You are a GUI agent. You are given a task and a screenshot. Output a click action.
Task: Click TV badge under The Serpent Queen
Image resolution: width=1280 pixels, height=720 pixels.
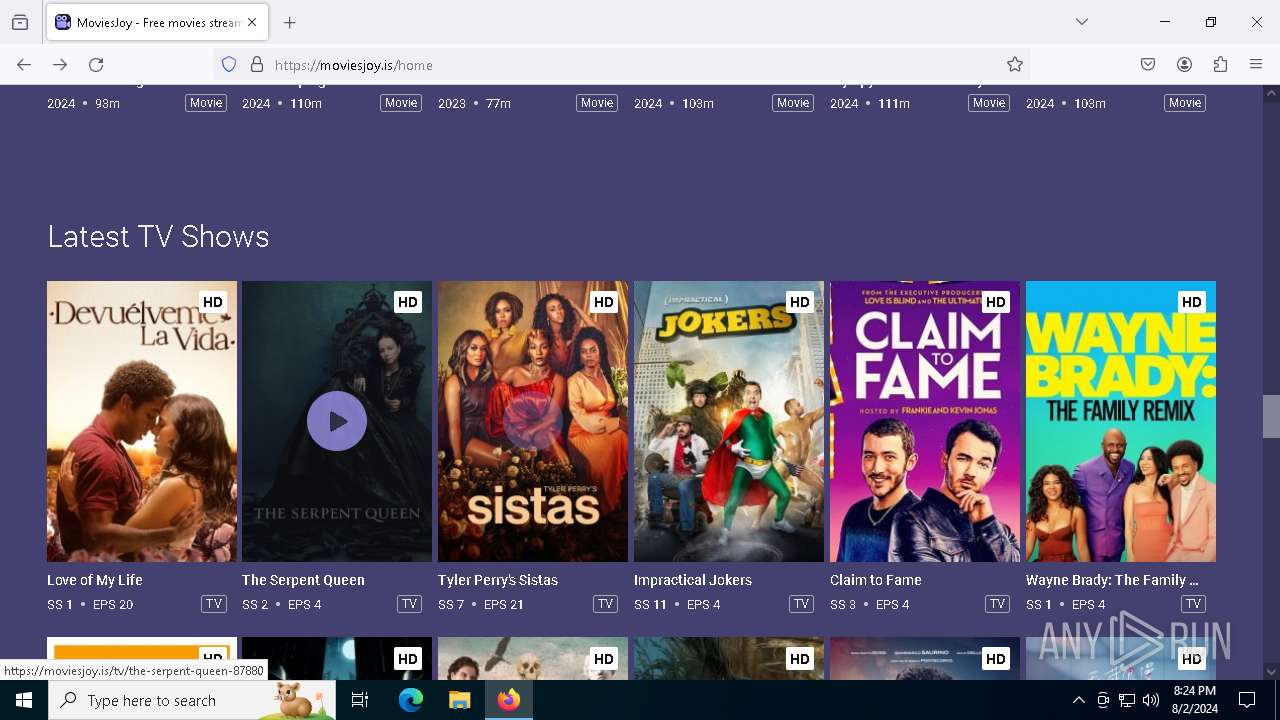[x=409, y=604]
